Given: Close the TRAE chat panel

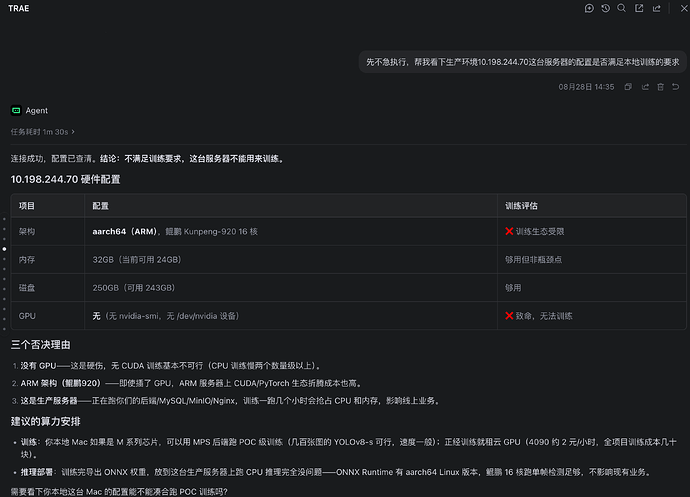Looking at the screenshot, I should (x=684, y=8).
